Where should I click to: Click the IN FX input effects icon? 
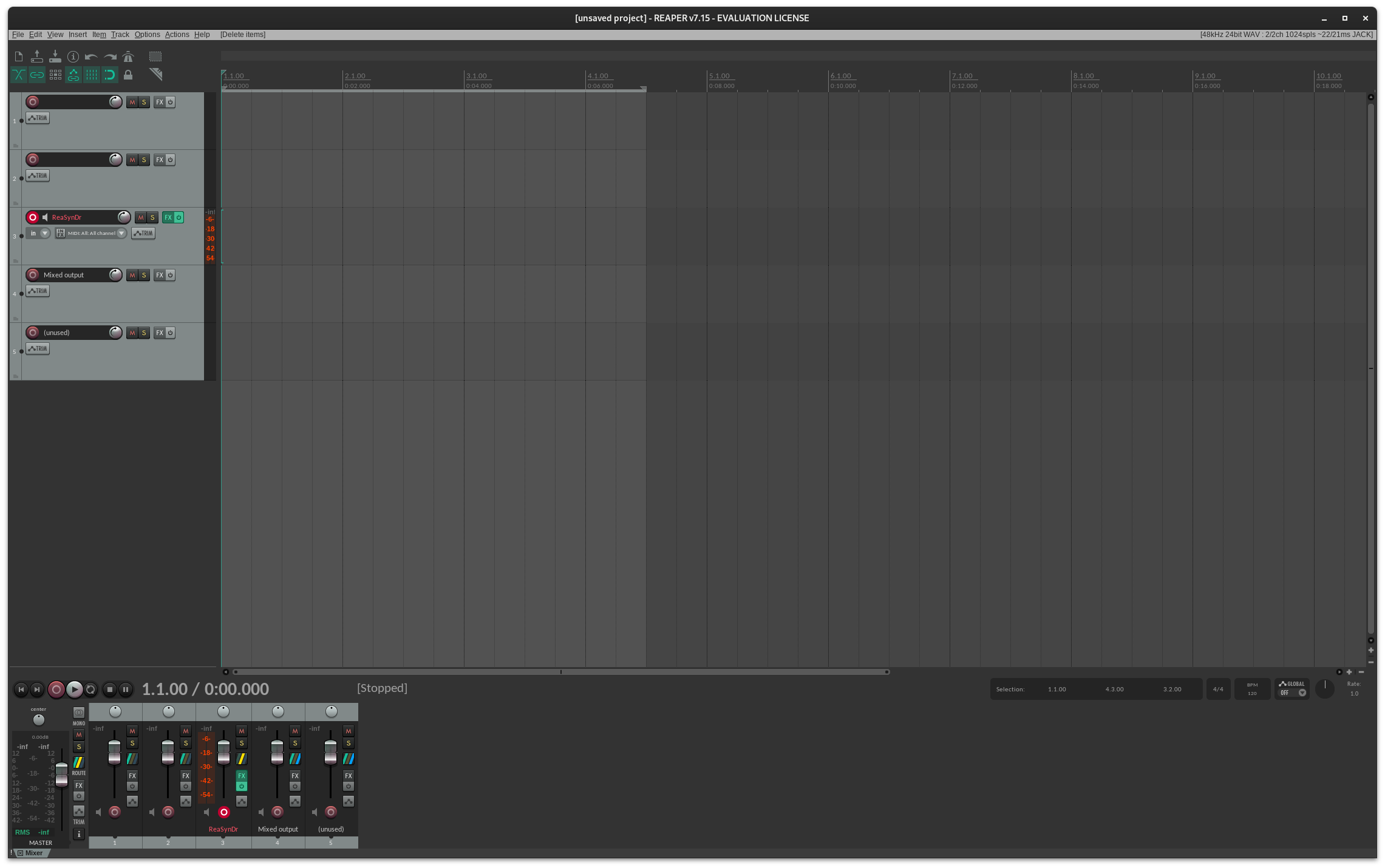click(60, 233)
